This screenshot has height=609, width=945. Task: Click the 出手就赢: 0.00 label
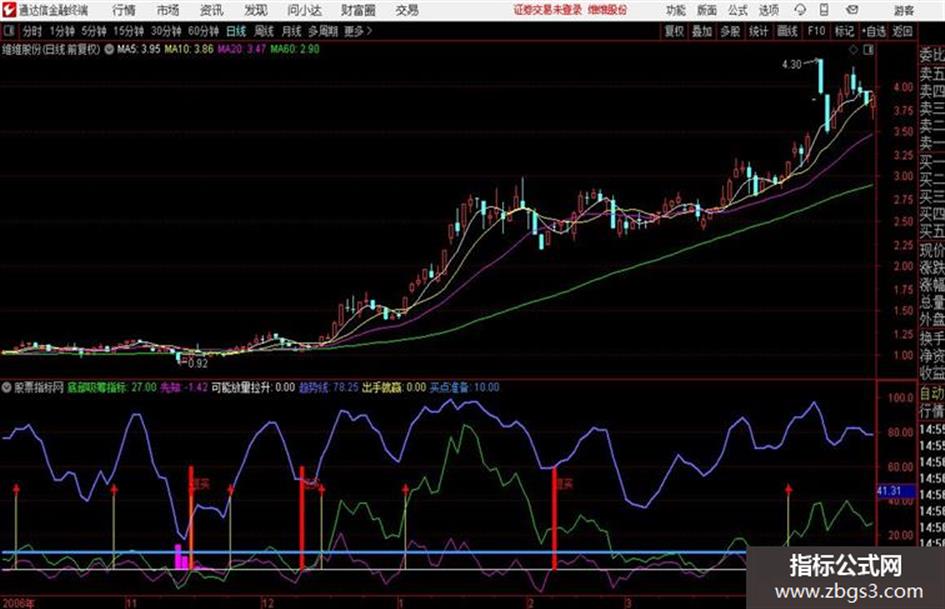(x=394, y=387)
